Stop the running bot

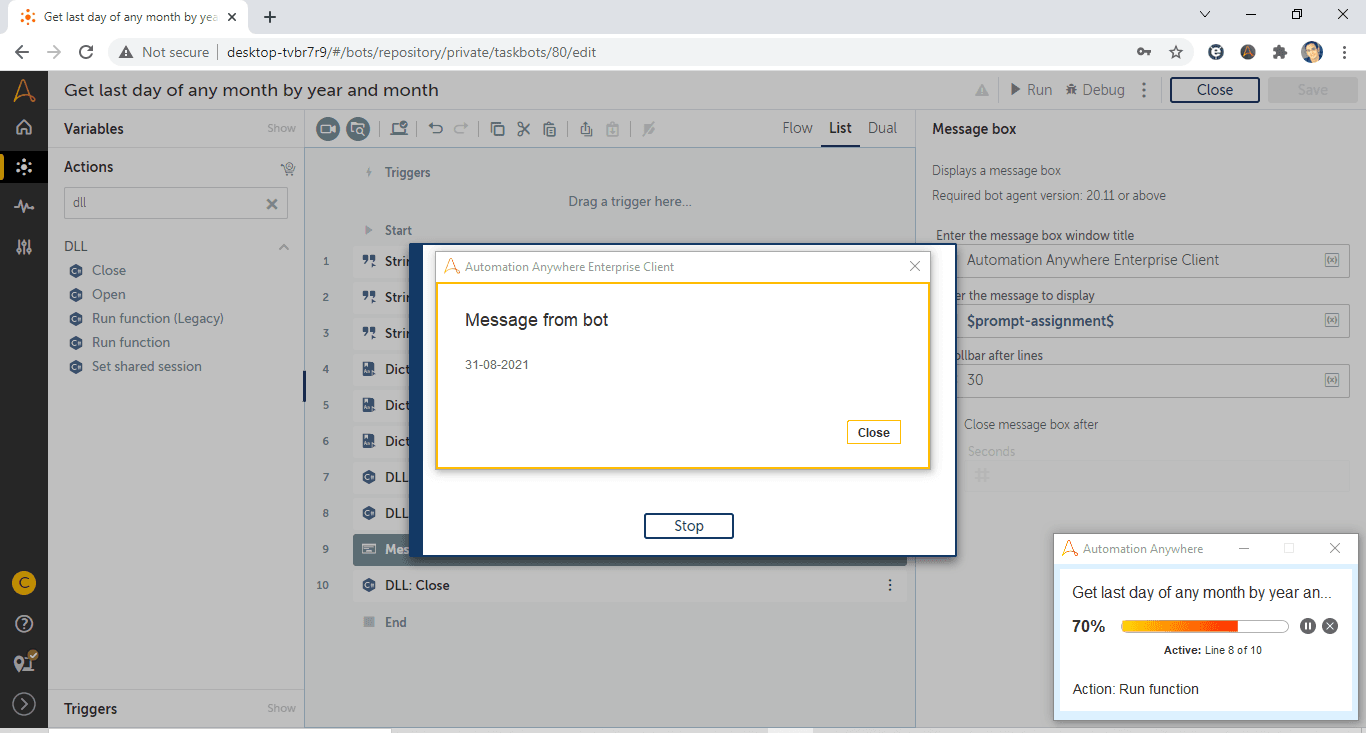[x=689, y=526]
